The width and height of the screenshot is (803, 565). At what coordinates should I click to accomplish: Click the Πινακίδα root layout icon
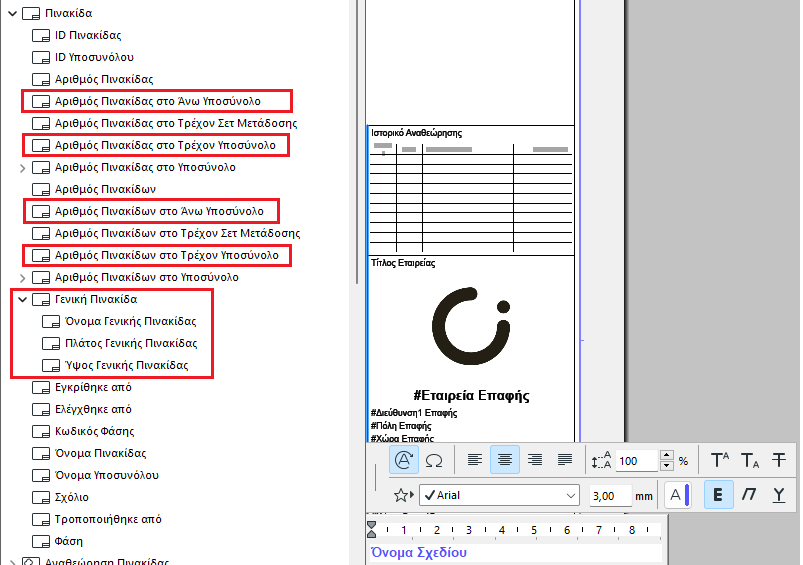(x=31, y=14)
